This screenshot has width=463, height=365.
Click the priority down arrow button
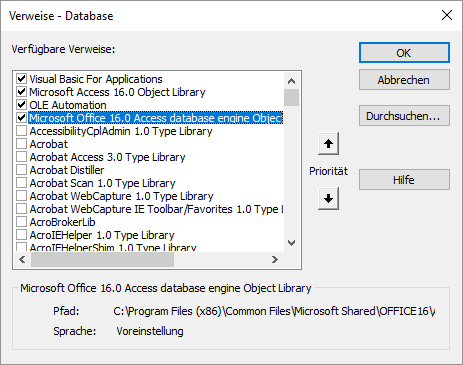tap(328, 199)
